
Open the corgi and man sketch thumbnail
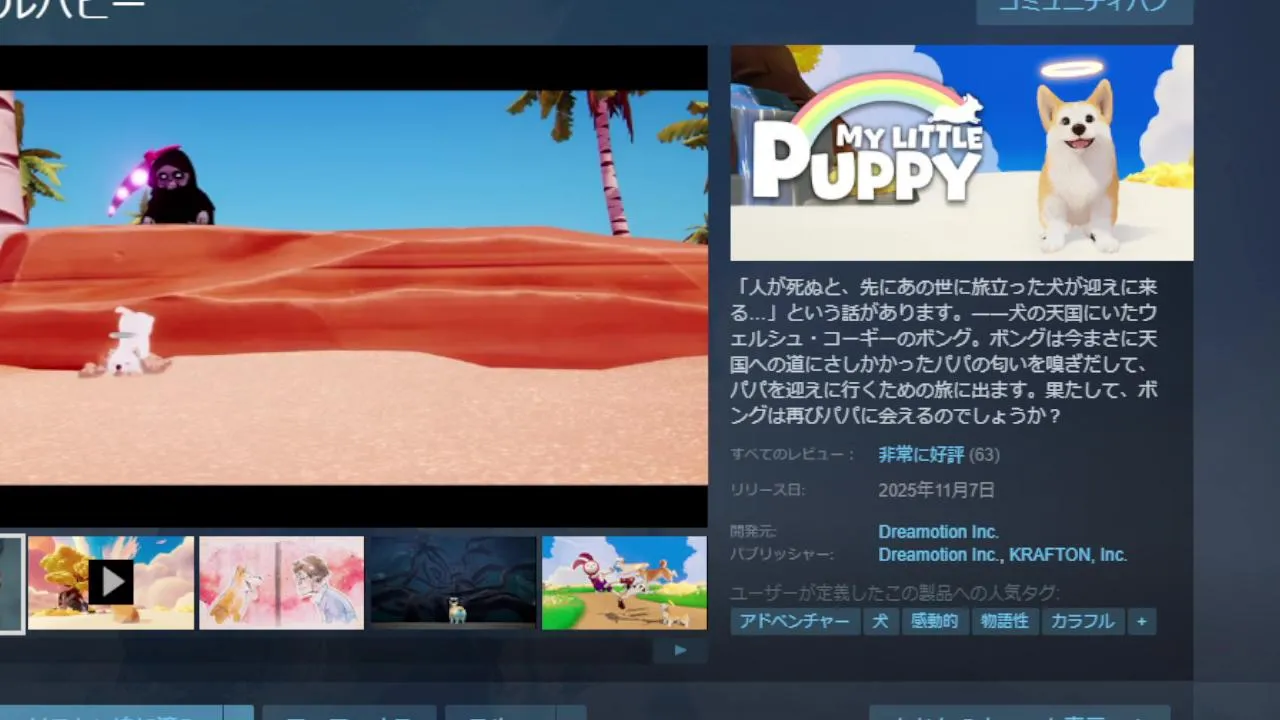tap(281, 582)
